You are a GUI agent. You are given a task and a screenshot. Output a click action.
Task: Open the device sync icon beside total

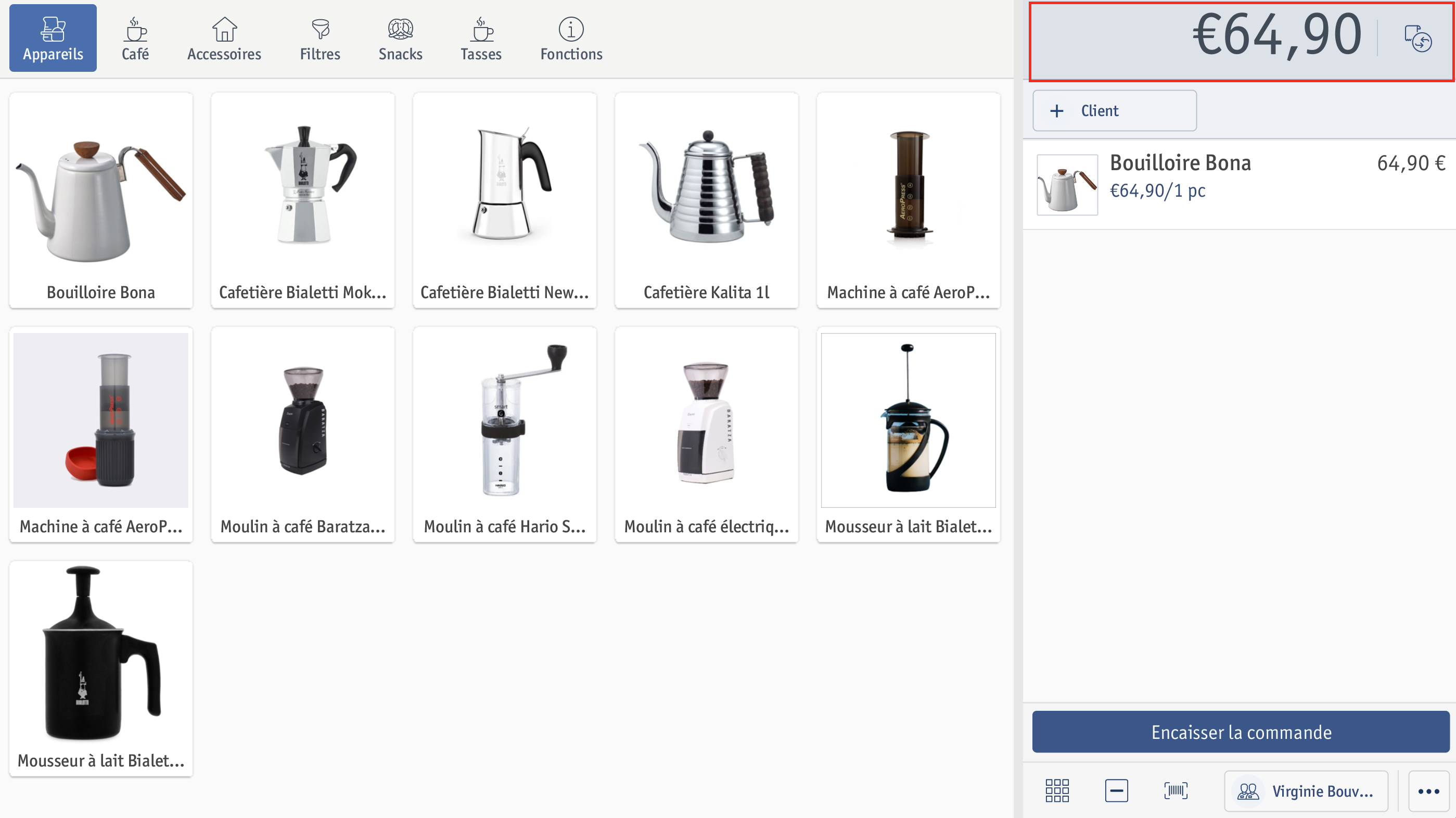coord(1417,39)
